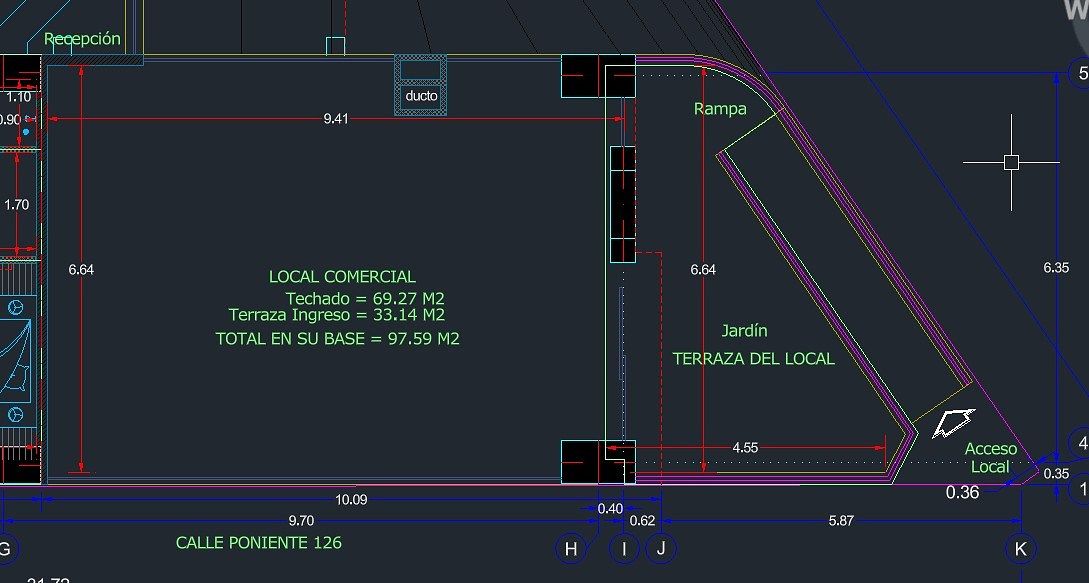This screenshot has height=583, width=1089.
Task: Select the Terraza Ingreso = 33.14 M2 text
Action: pos(336,315)
